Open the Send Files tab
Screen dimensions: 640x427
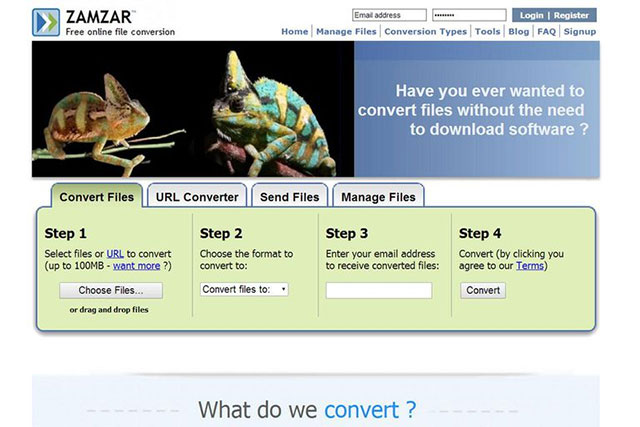[x=289, y=197]
